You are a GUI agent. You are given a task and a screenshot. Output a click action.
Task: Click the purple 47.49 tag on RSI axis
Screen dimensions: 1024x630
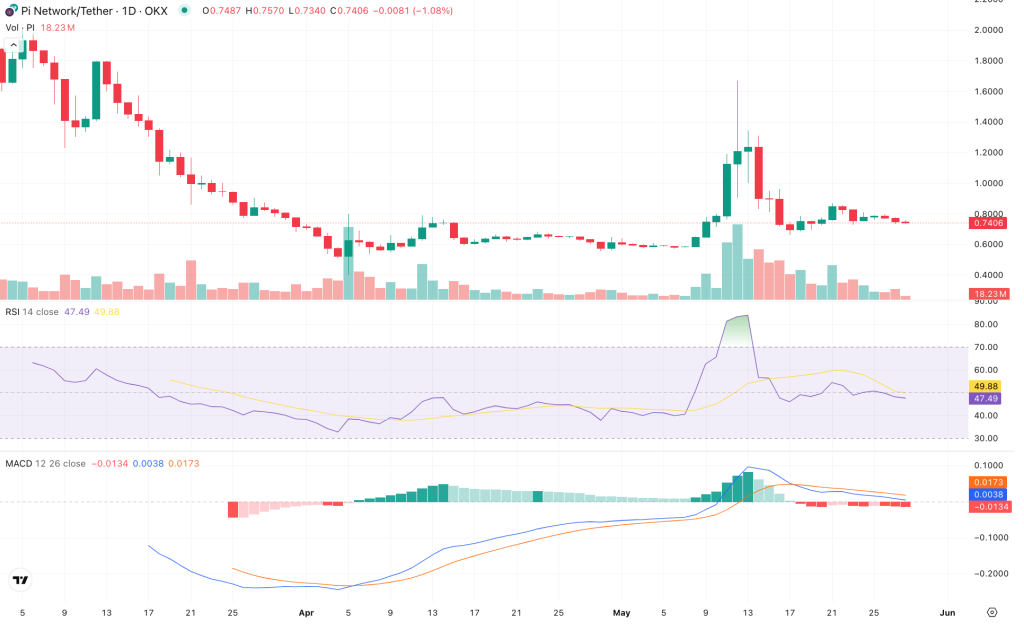pos(985,398)
